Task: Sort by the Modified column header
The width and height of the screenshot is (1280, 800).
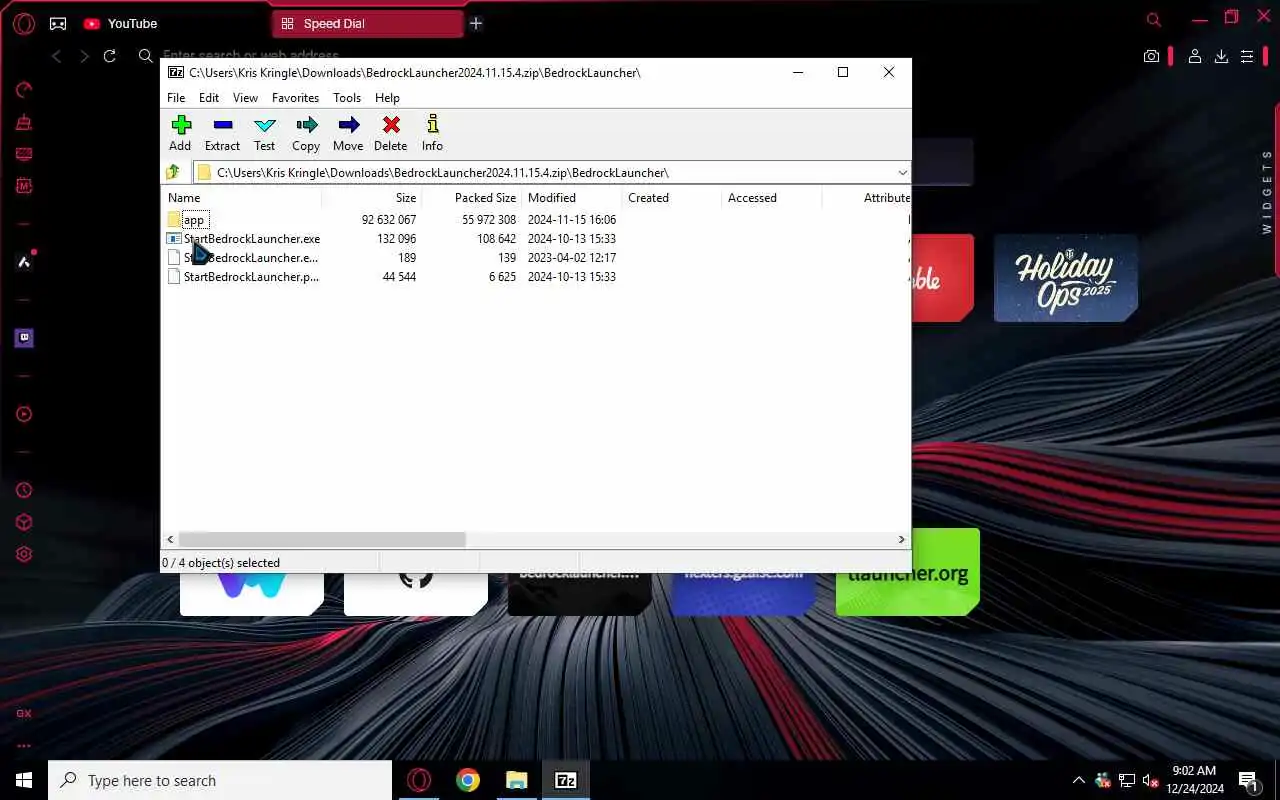Action: click(572, 198)
